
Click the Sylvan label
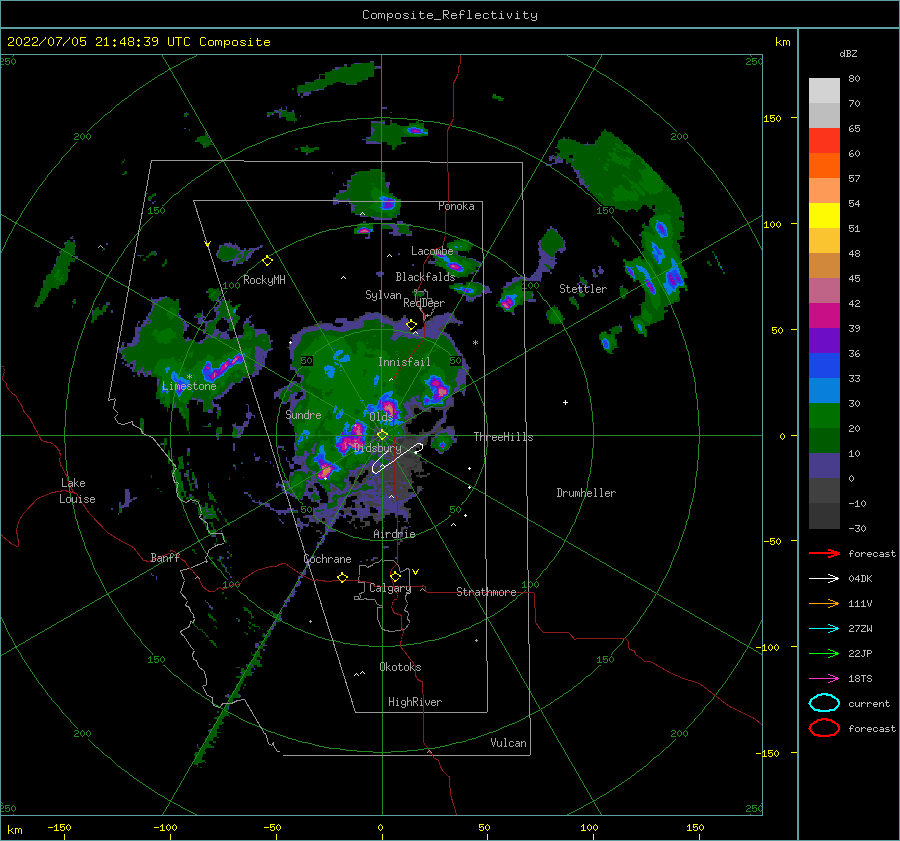(383, 295)
